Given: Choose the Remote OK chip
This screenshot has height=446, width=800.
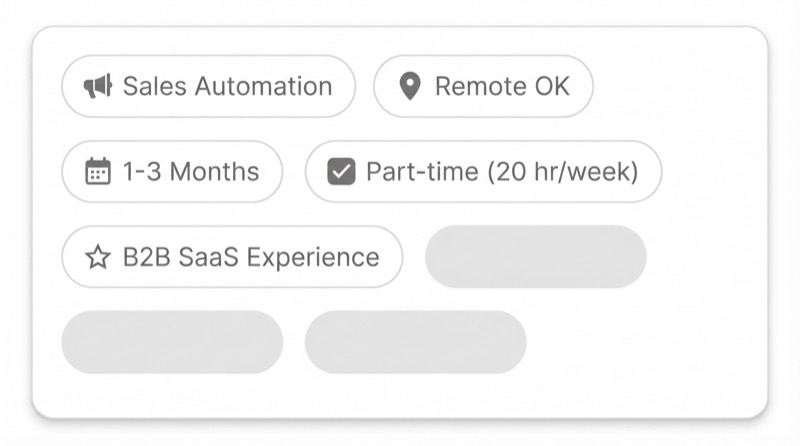Looking at the screenshot, I should tap(483, 87).
